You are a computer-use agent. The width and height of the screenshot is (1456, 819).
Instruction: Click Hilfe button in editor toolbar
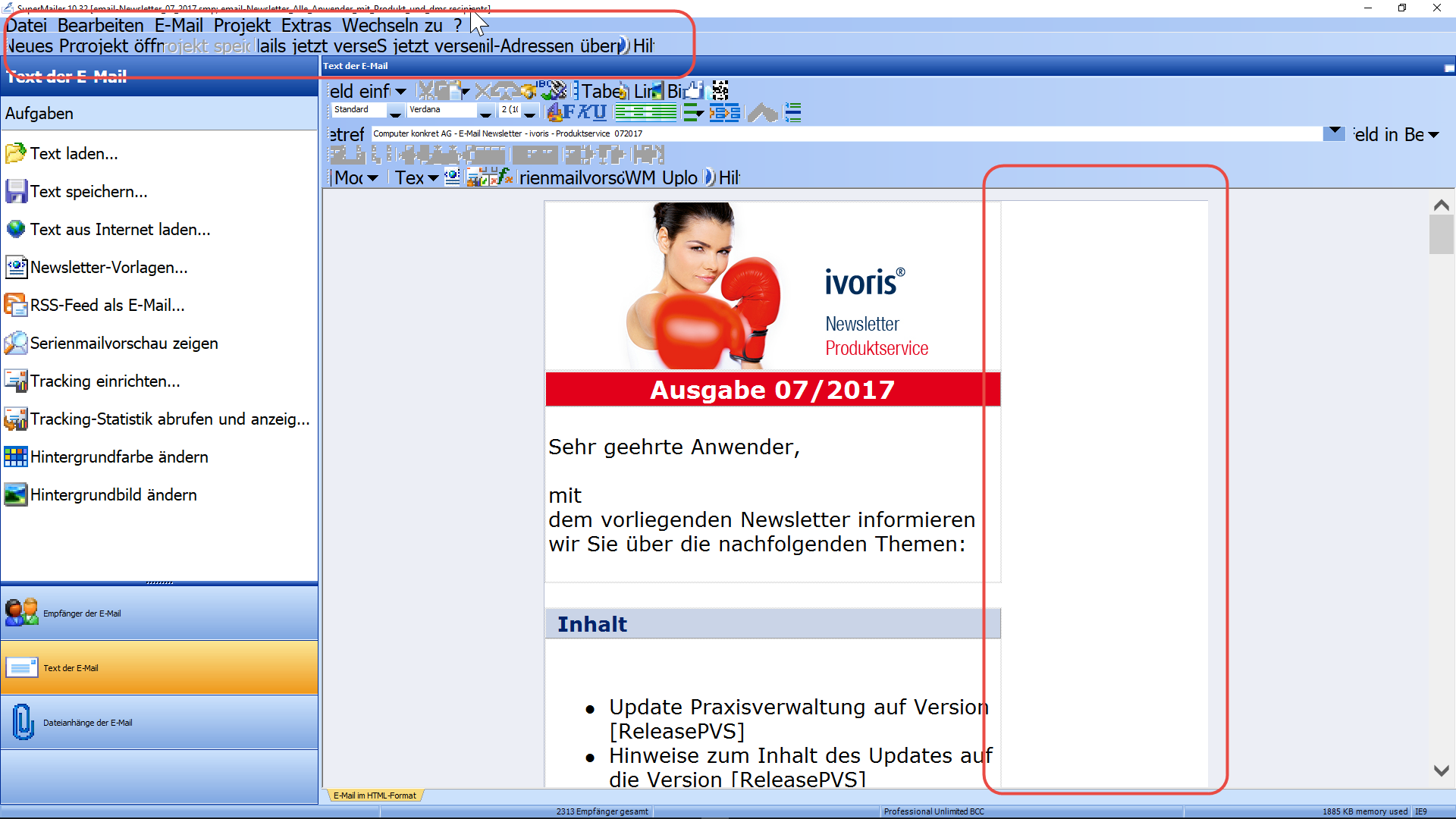[722, 178]
